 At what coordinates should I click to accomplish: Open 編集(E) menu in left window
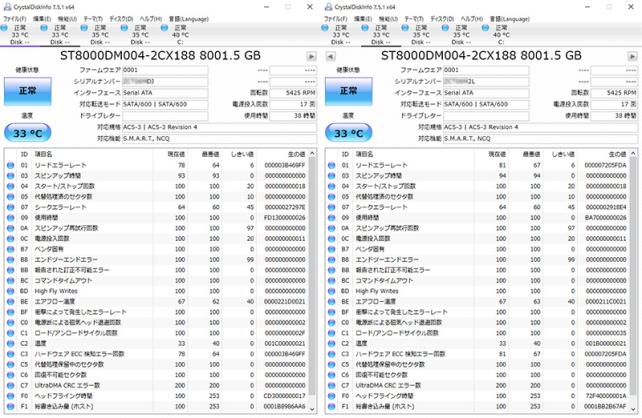(42, 19)
